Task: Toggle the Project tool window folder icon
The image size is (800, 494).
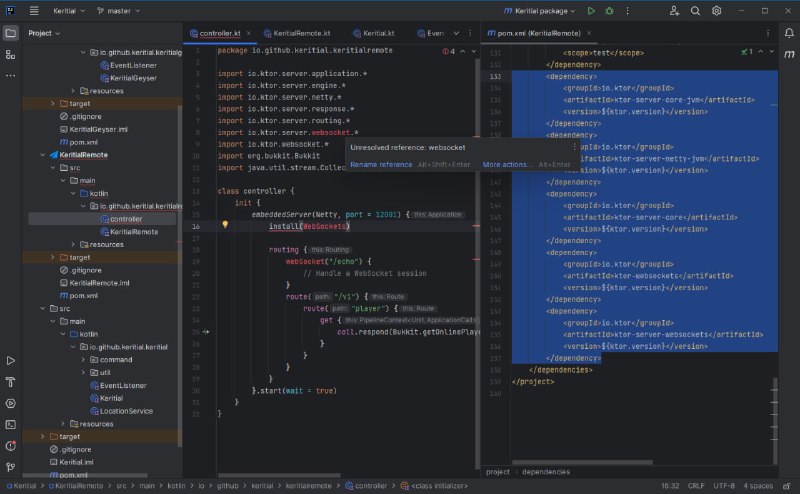Action: 11,32
